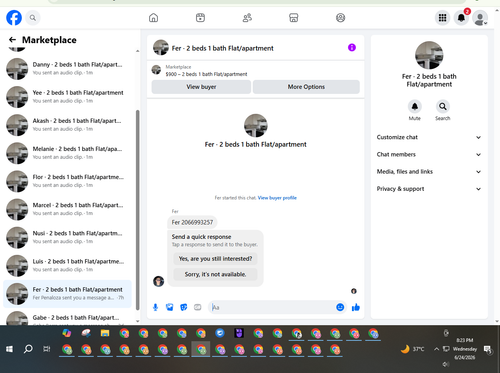Open the account profile menu
500x373 pixels.
click(480, 18)
